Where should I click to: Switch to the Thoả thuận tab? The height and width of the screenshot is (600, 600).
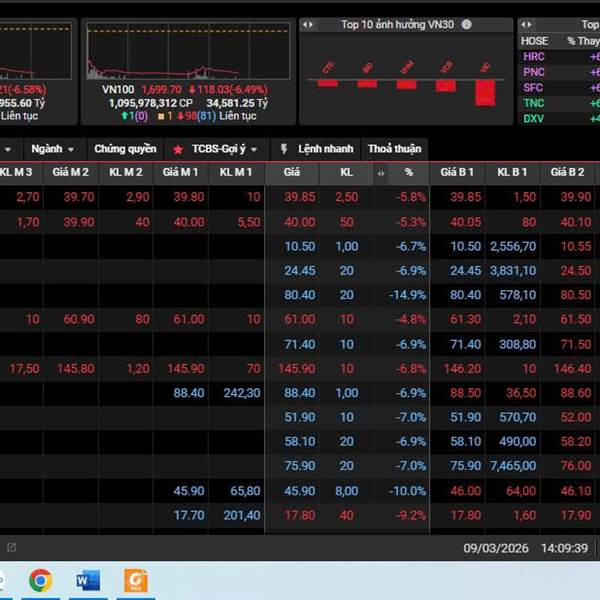pos(395,149)
